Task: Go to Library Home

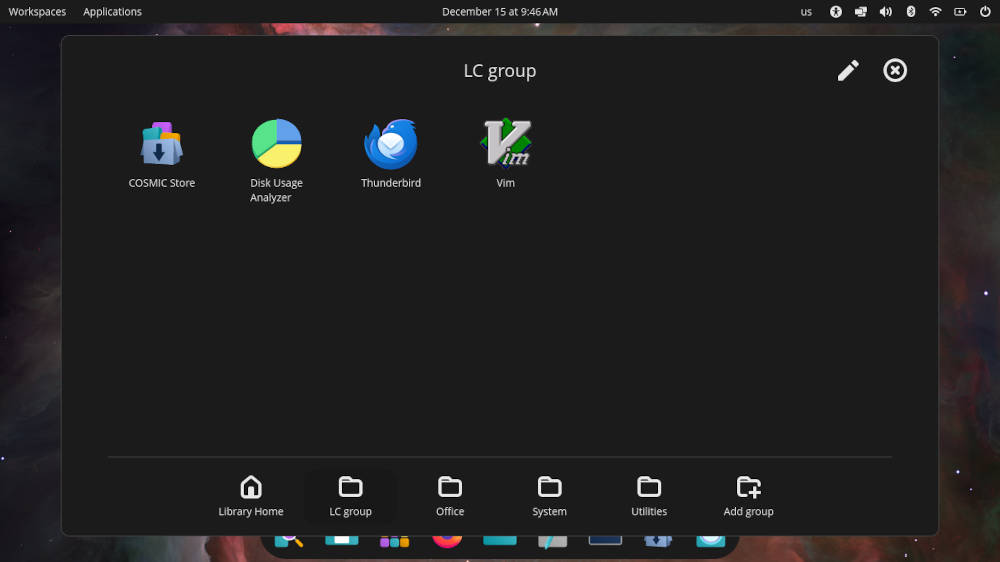Action: coord(251,496)
